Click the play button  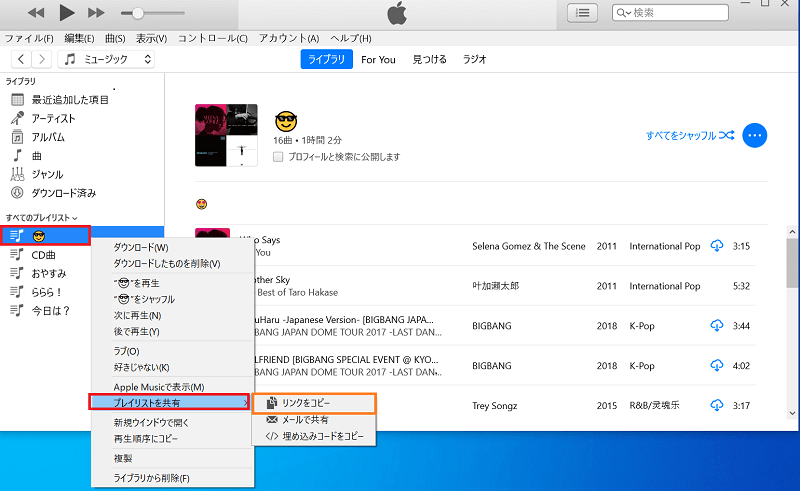coord(66,13)
